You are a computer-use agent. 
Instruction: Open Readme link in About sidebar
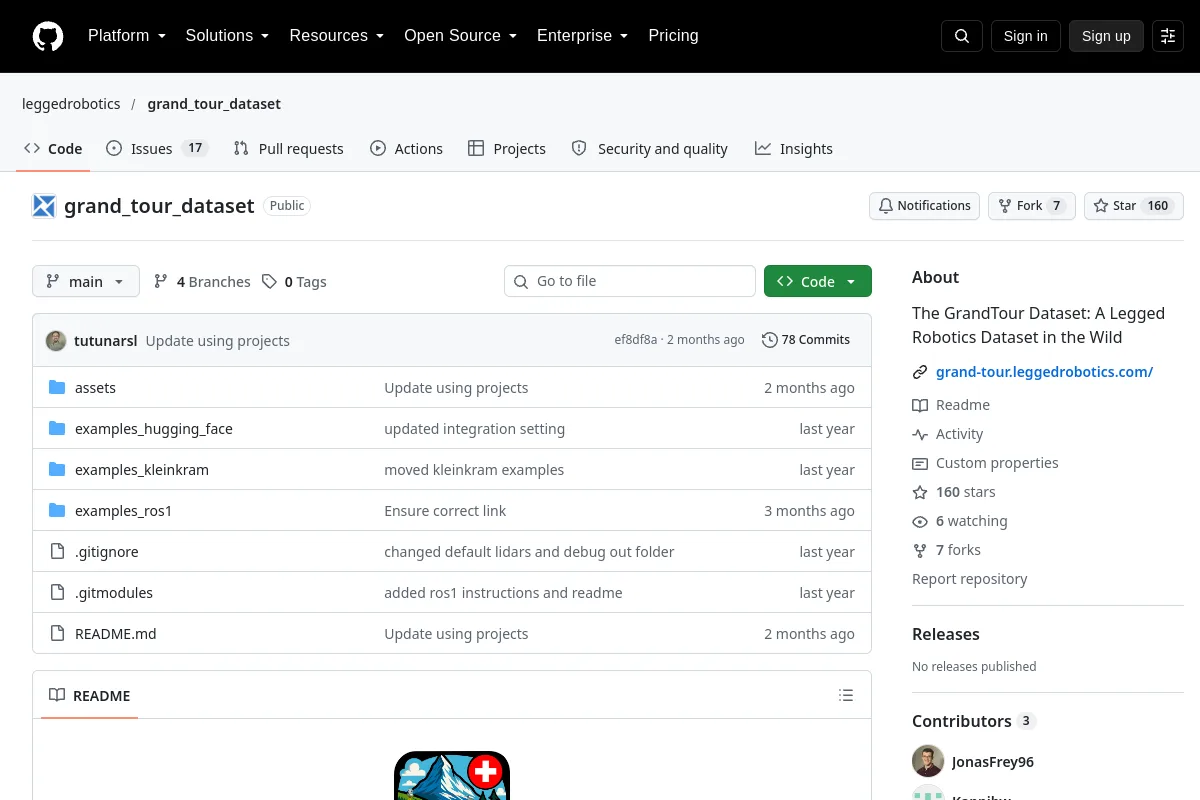click(x=951, y=405)
